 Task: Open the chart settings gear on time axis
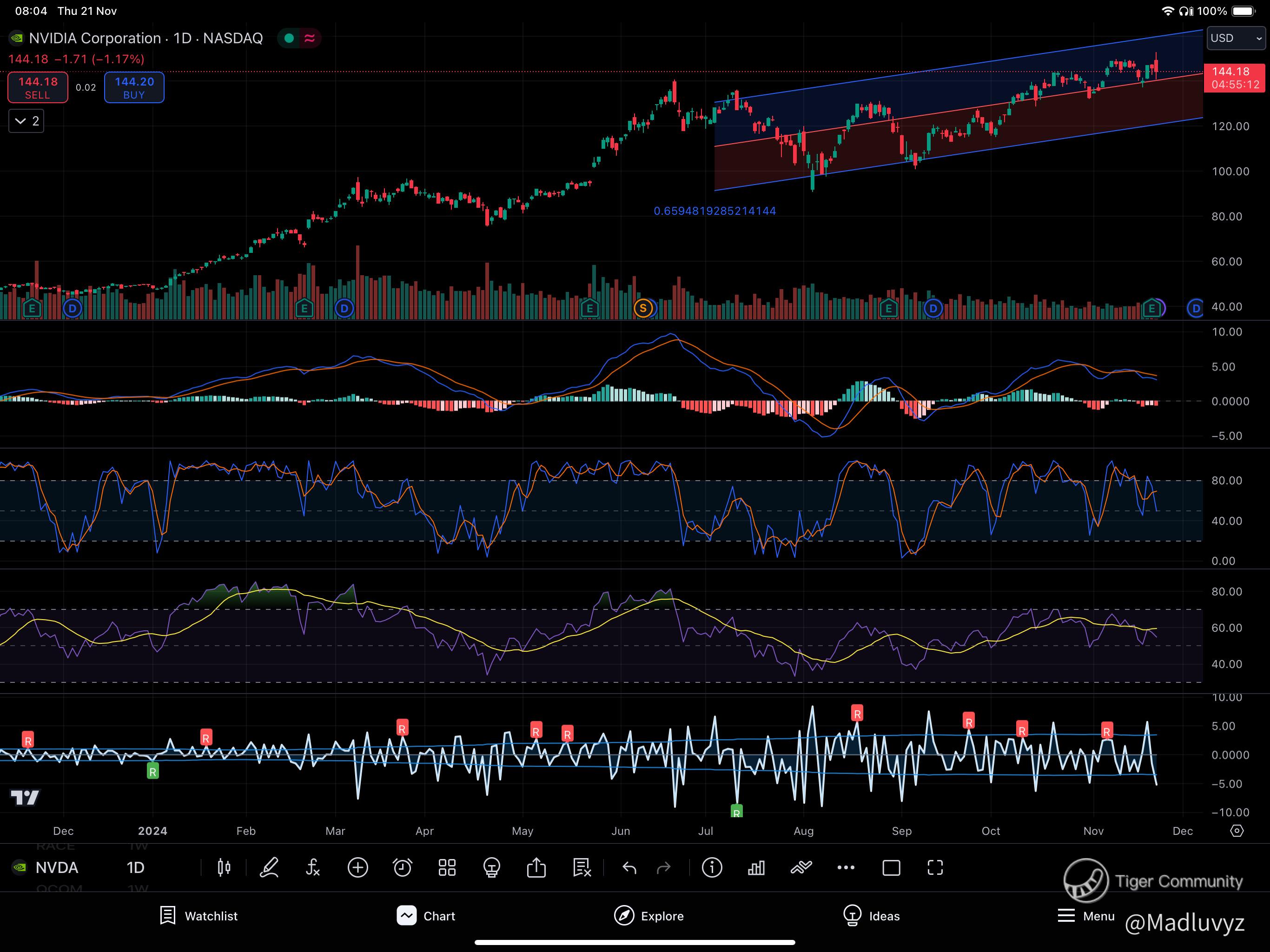click(1237, 831)
